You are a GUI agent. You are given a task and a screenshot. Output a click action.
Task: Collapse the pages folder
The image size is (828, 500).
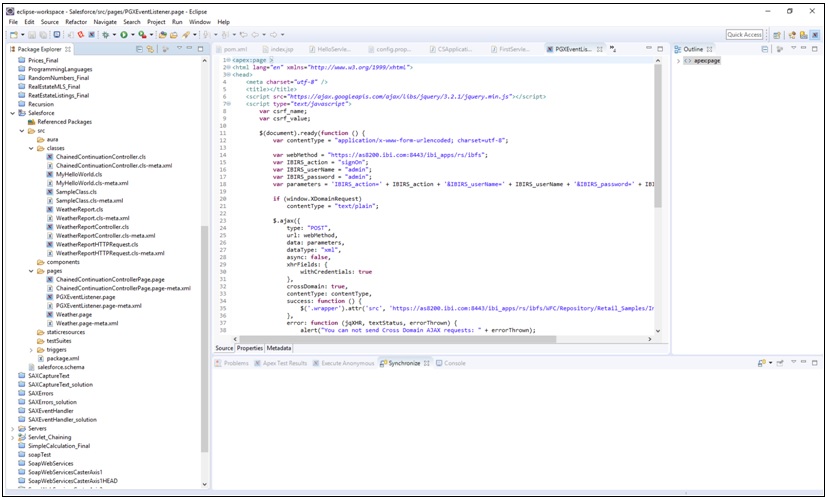pos(31,271)
